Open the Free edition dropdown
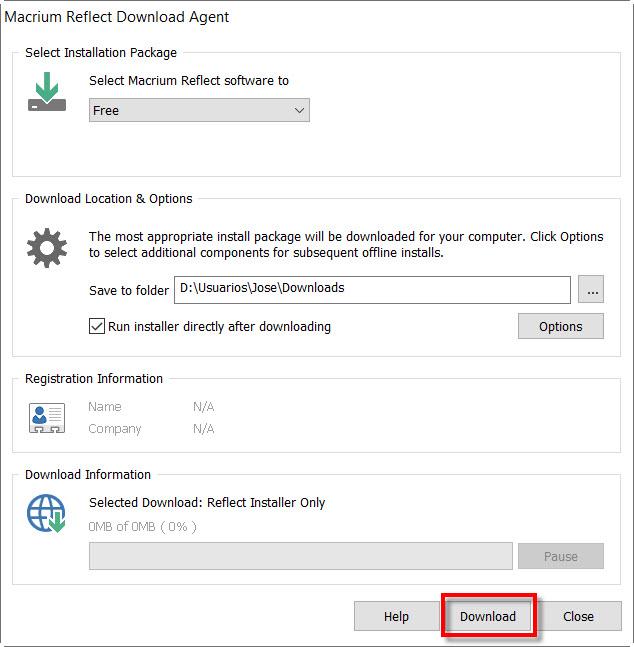Screen dimensions: 634x647 click(x=199, y=110)
